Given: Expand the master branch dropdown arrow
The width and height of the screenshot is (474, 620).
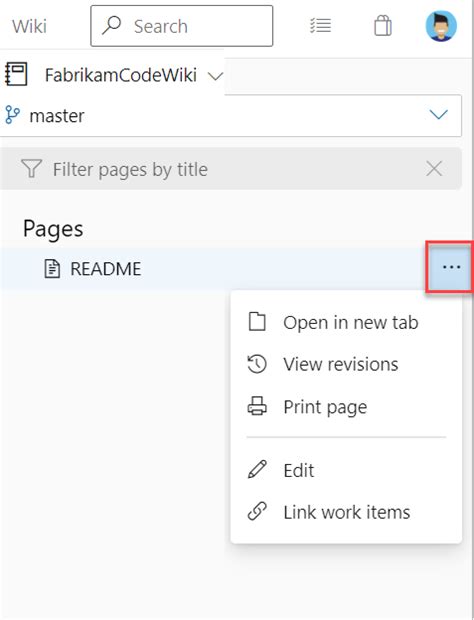Looking at the screenshot, I should click(438, 115).
